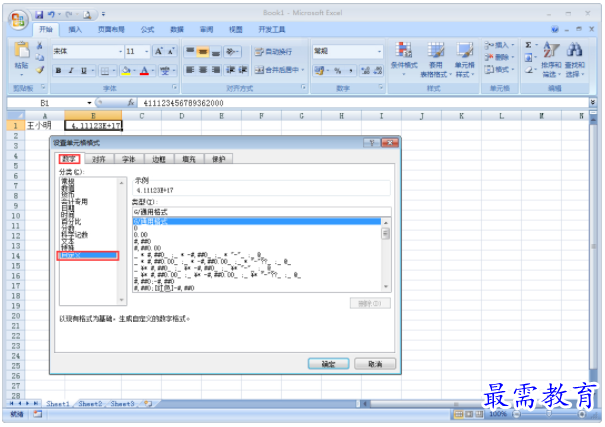Click the cell borders icon

[105, 71]
